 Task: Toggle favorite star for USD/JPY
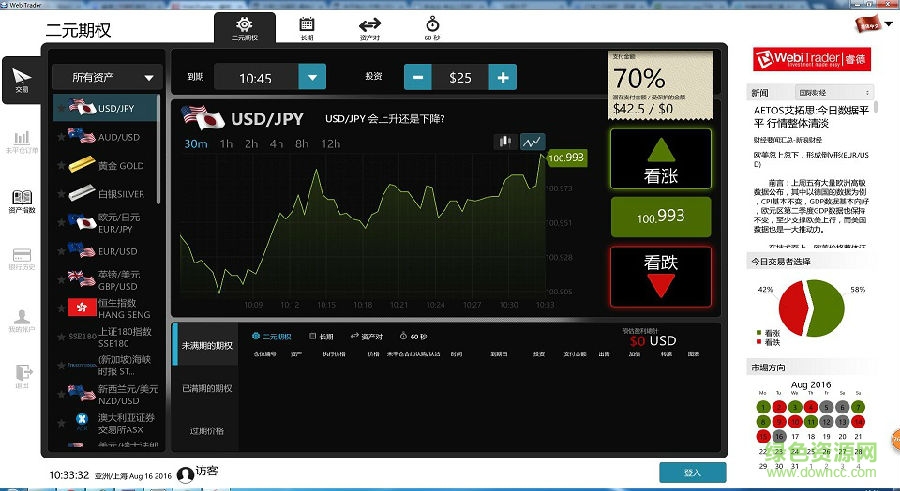click(x=61, y=109)
